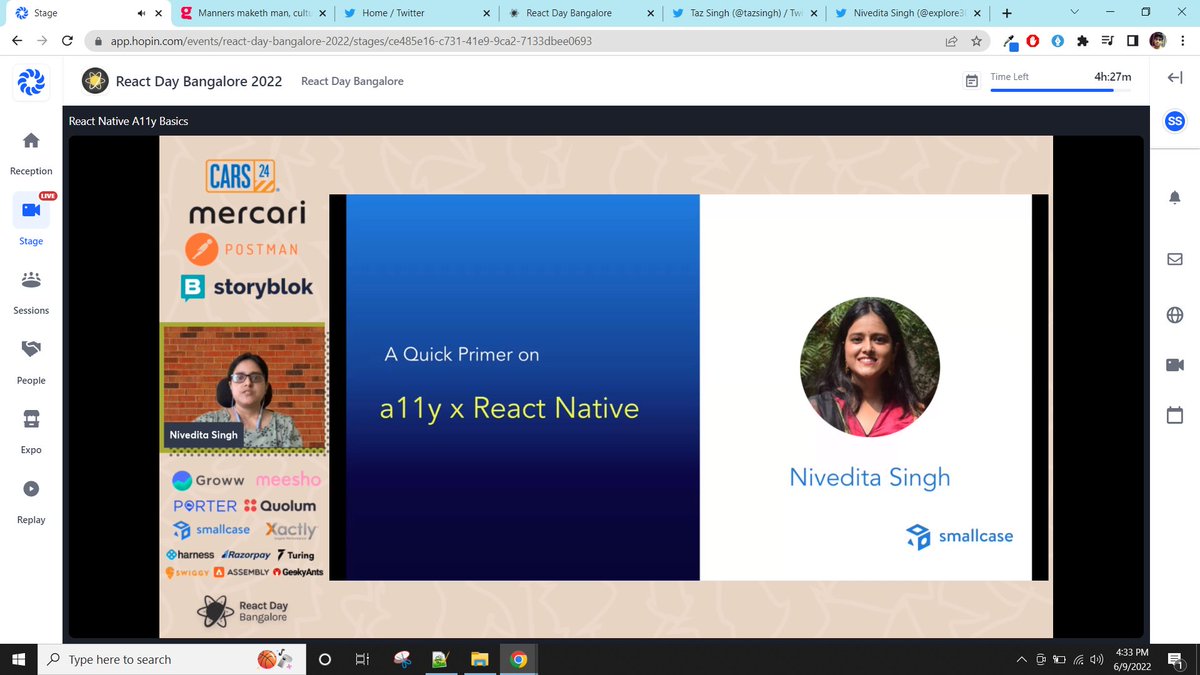The height and width of the screenshot is (675, 1200).
Task: Open the messages envelope icon
Action: click(x=1175, y=259)
